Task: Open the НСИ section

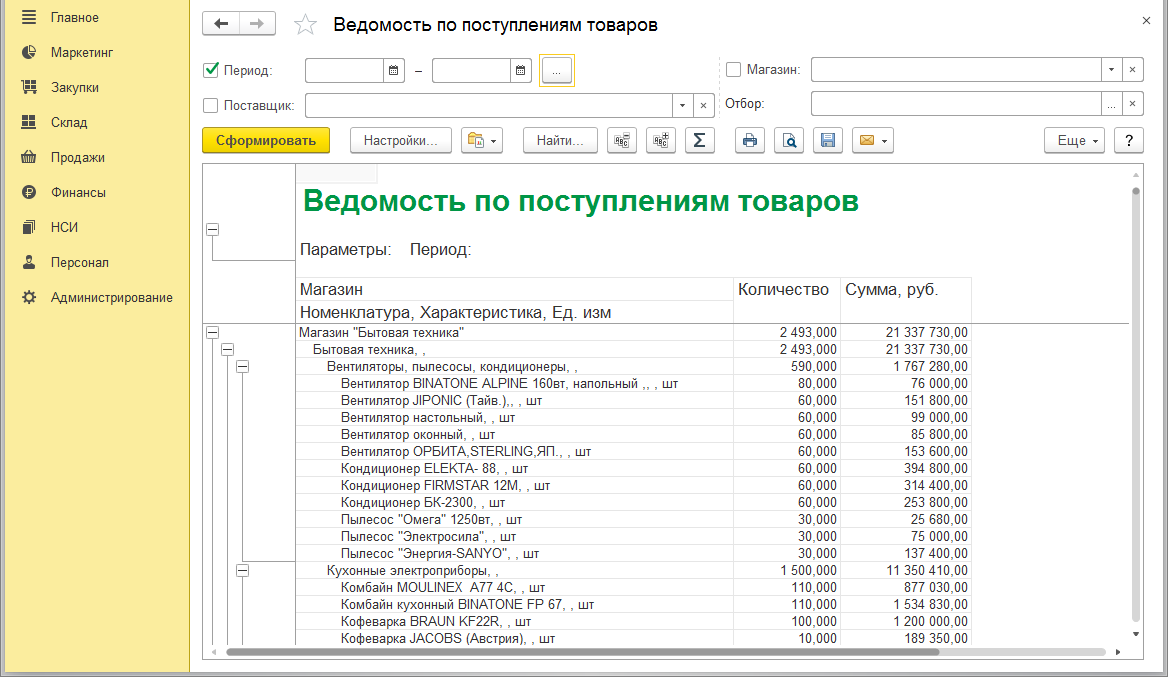Action: coord(64,227)
